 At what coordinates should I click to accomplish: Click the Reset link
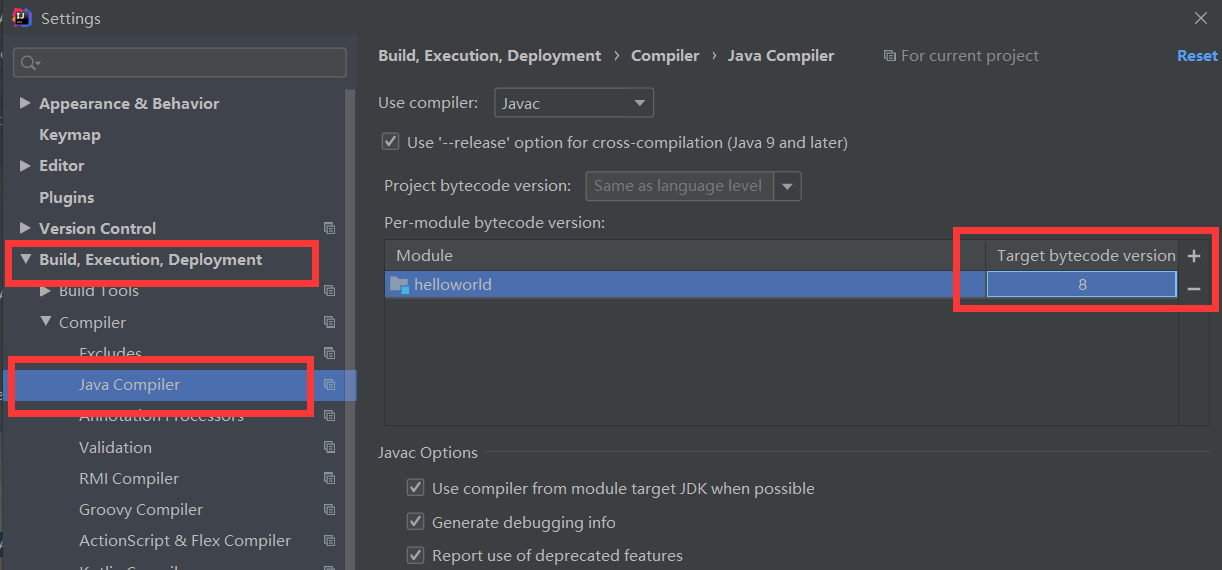[x=1196, y=56]
